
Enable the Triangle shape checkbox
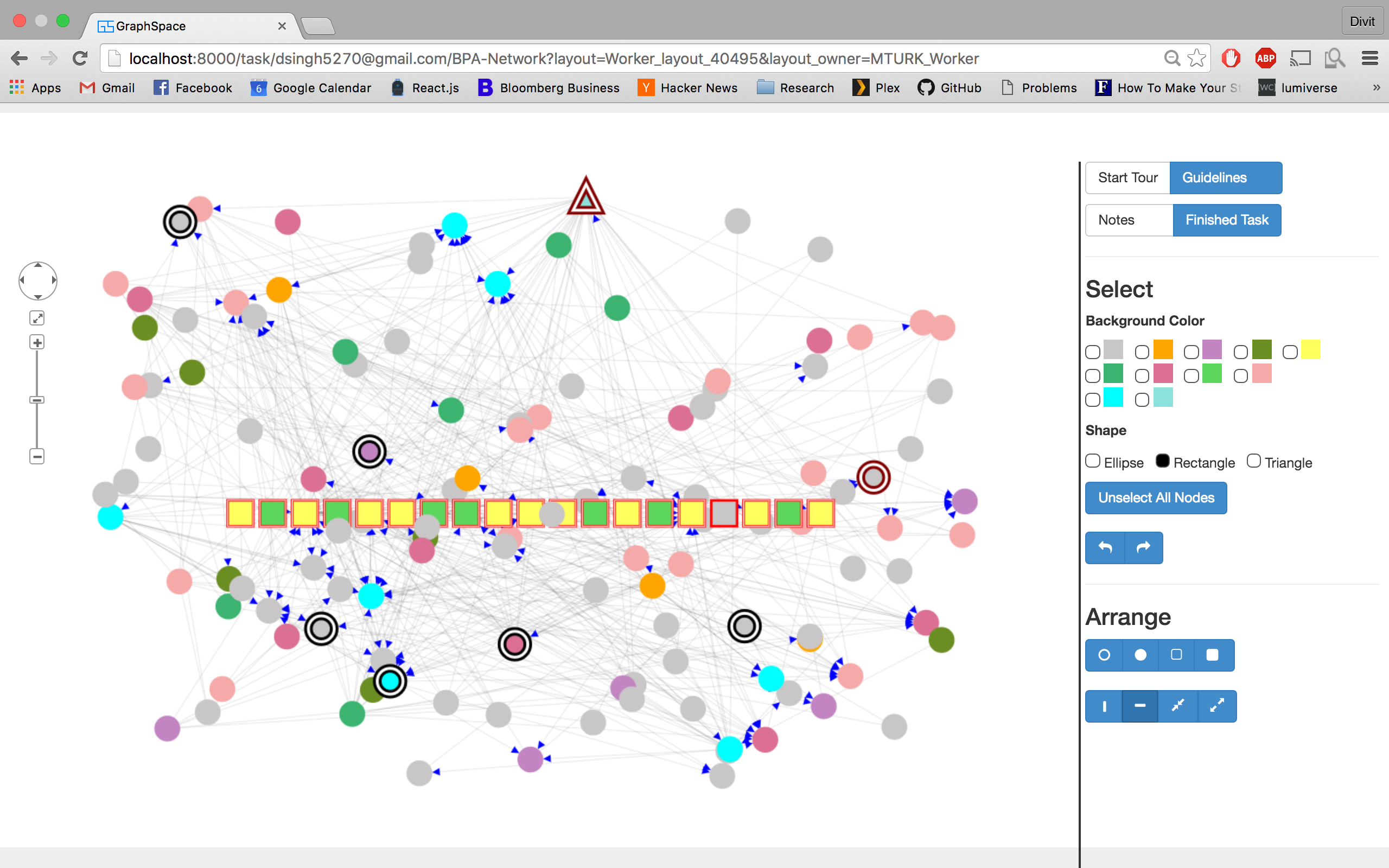pyautogui.click(x=1253, y=461)
